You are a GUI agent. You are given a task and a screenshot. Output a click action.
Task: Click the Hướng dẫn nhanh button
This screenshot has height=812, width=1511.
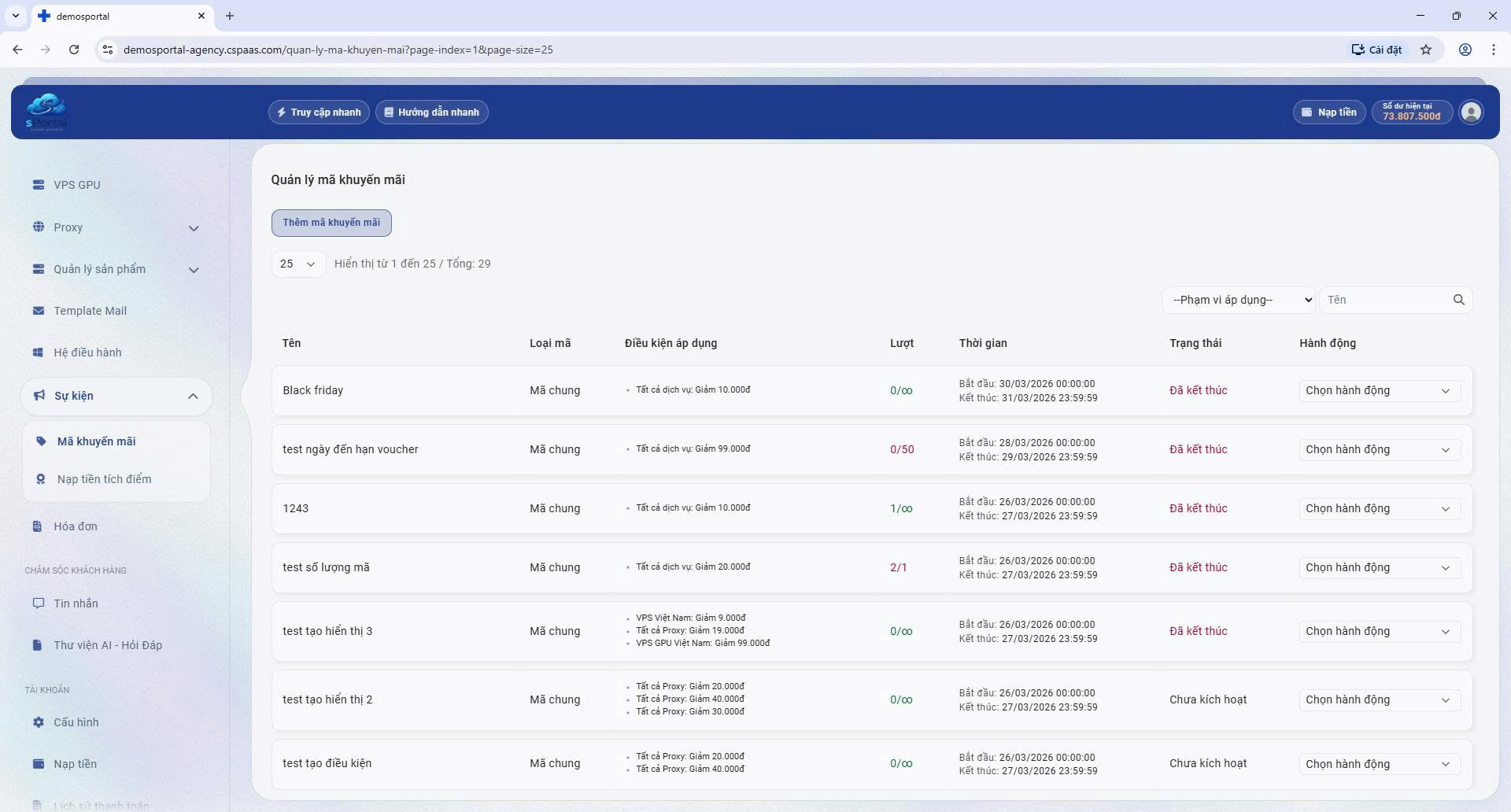432,113
